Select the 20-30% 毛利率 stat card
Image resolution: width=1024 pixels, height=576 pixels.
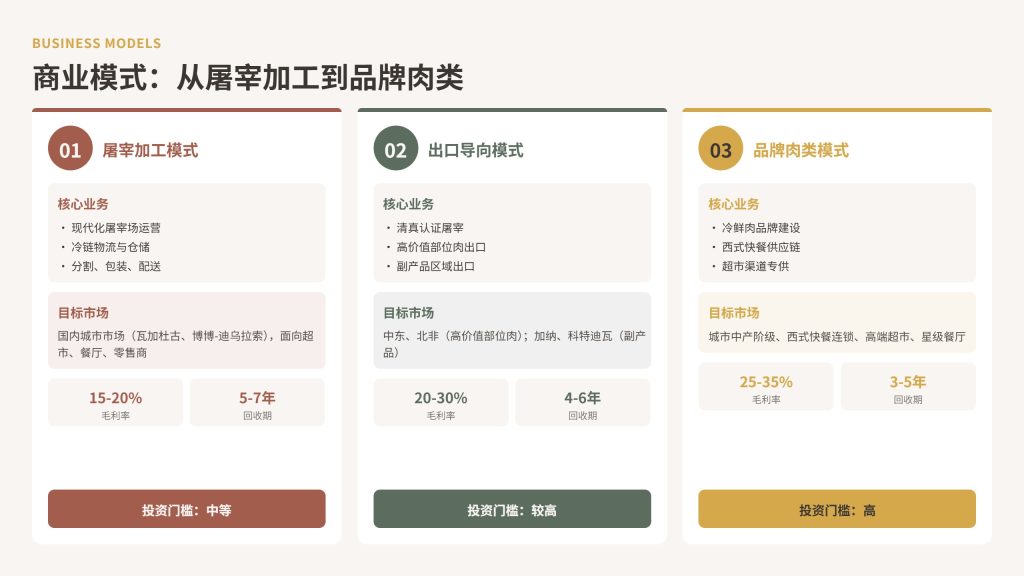click(x=441, y=403)
